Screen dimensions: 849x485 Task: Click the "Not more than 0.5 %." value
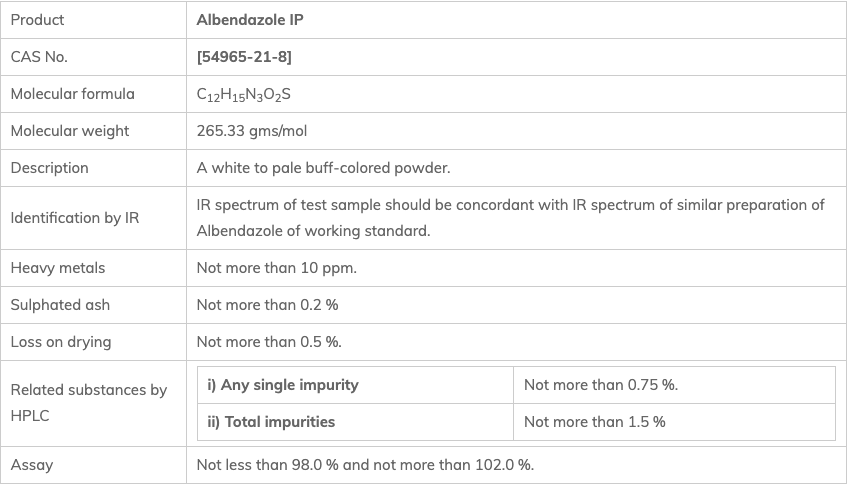point(269,342)
